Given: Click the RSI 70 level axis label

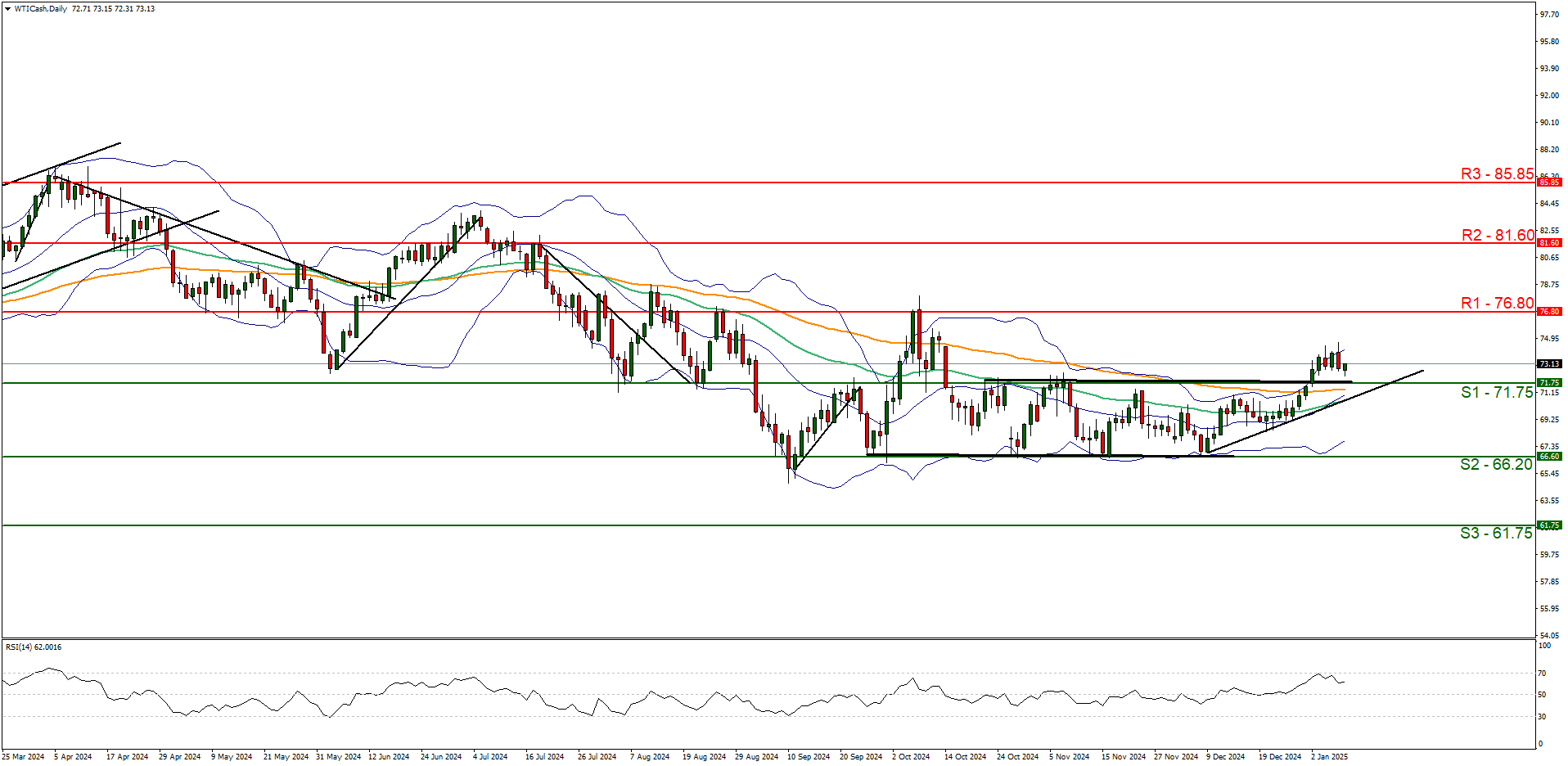Looking at the screenshot, I should (x=1542, y=674).
